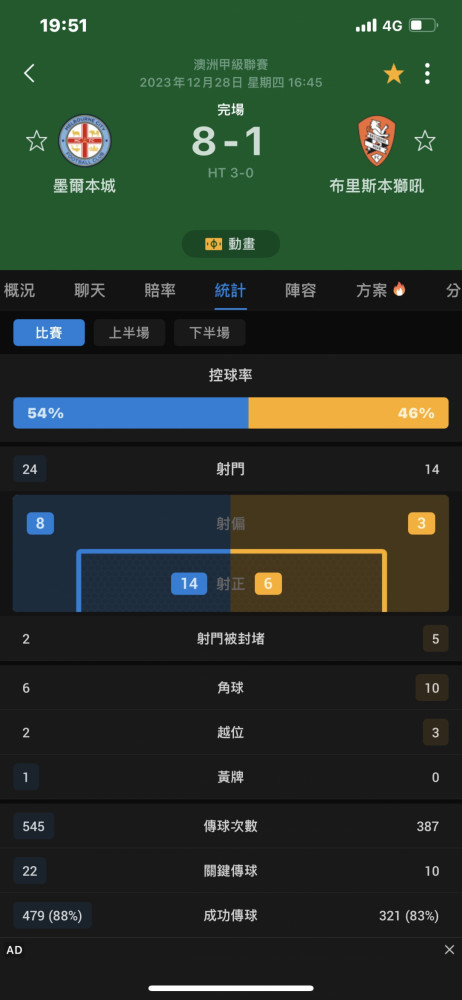The image size is (462, 1000).
Task: Tap the orange 46% possession bar
Action: point(348,413)
